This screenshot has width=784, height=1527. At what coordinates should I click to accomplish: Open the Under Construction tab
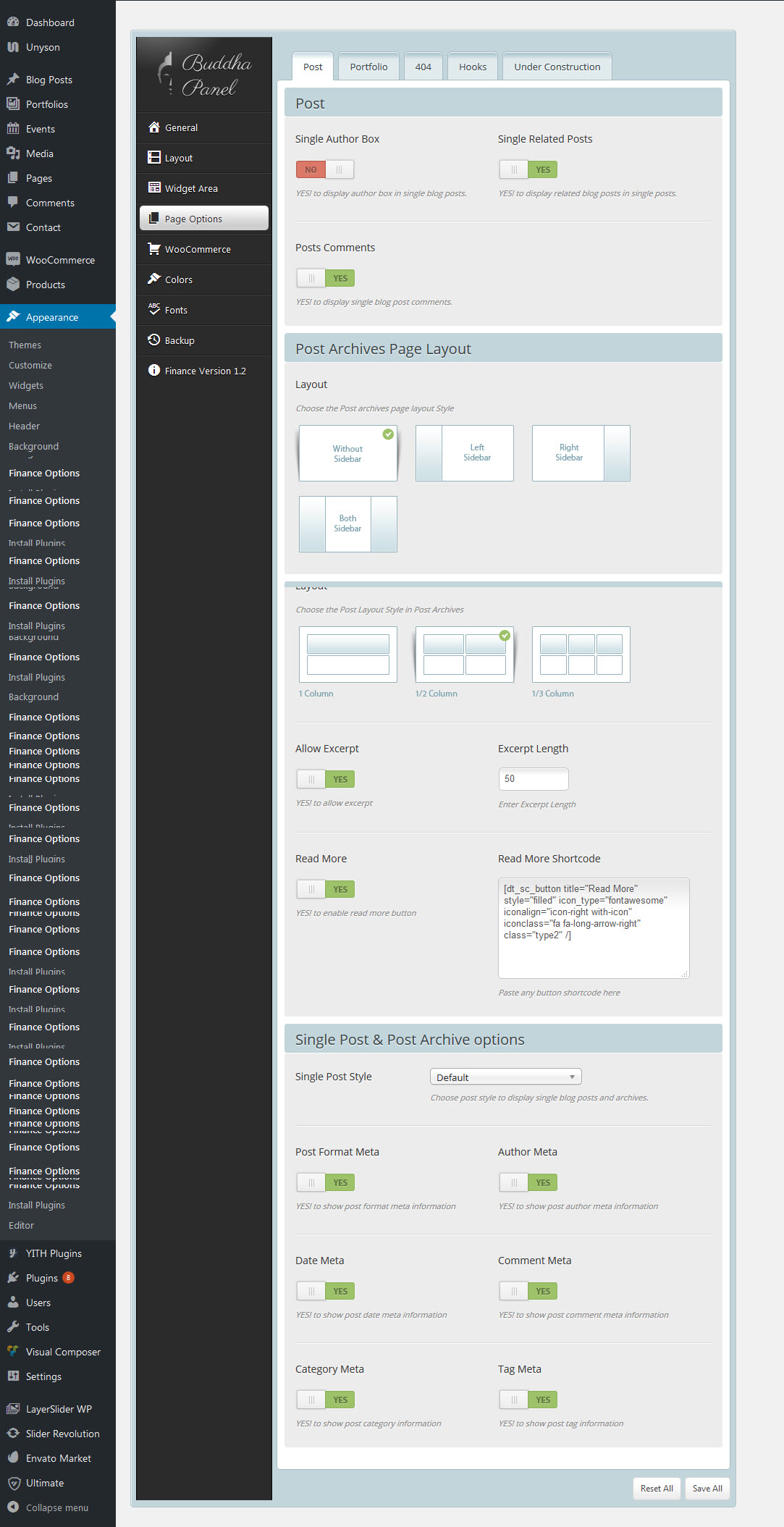[x=557, y=67]
